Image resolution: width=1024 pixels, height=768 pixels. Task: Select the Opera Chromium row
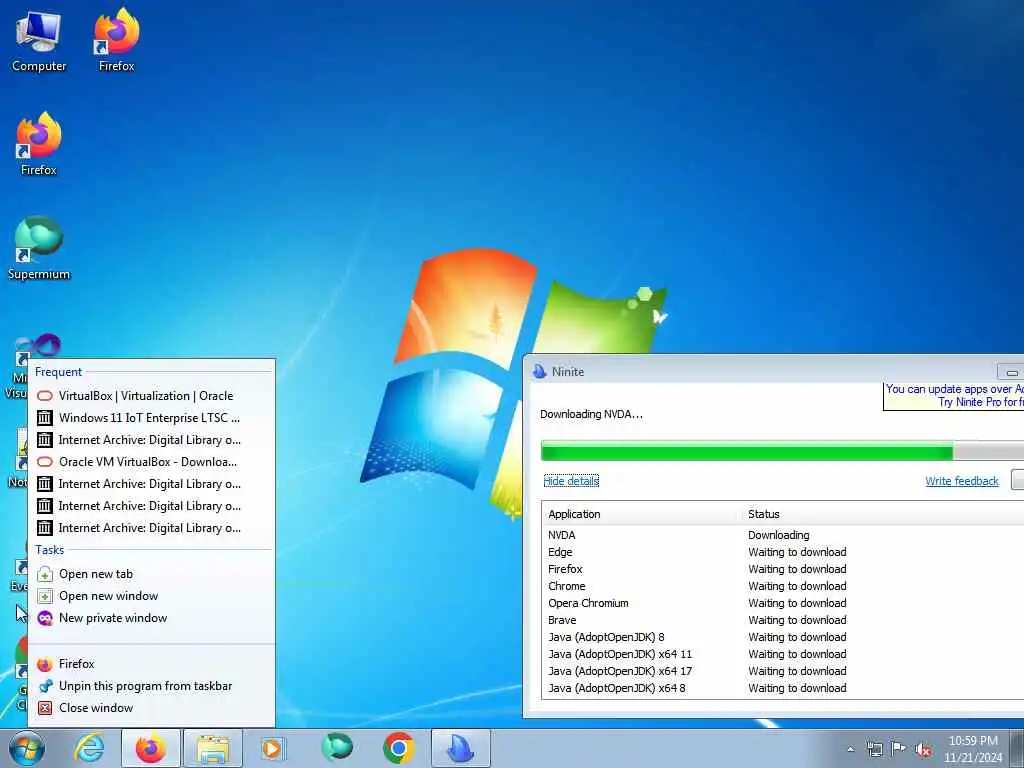click(782, 603)
